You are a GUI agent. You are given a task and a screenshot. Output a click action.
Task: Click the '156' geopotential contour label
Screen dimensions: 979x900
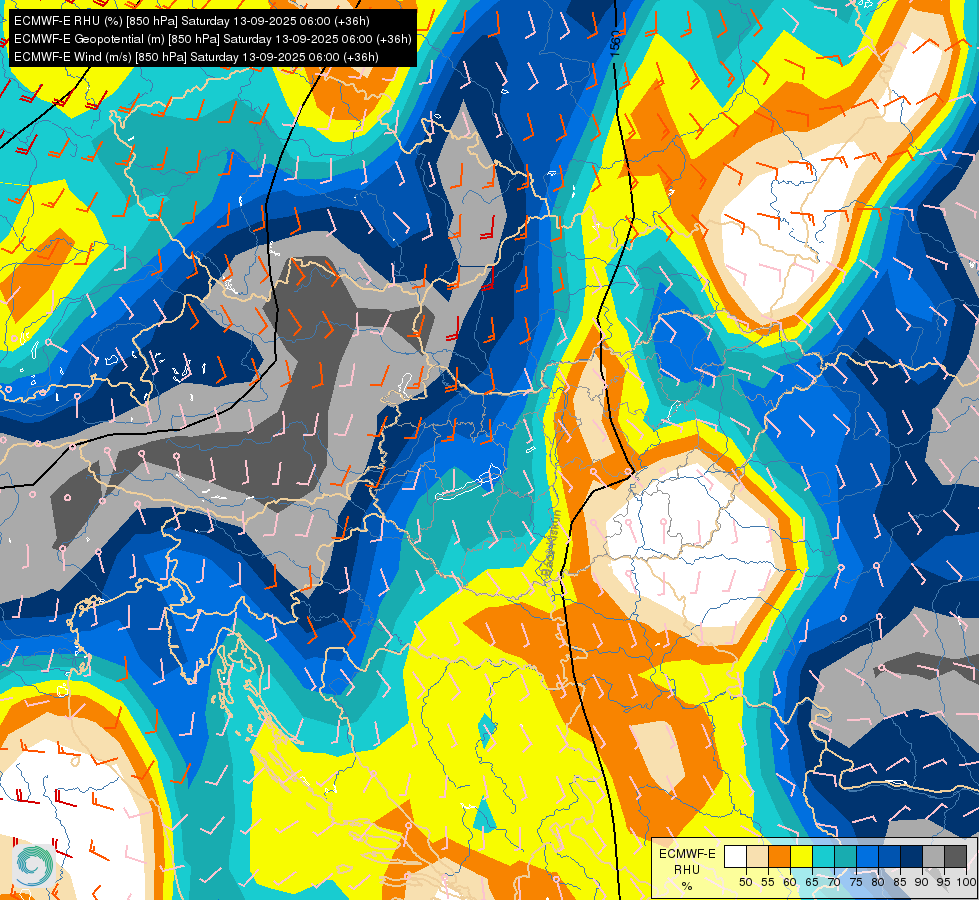pos(616,44)
